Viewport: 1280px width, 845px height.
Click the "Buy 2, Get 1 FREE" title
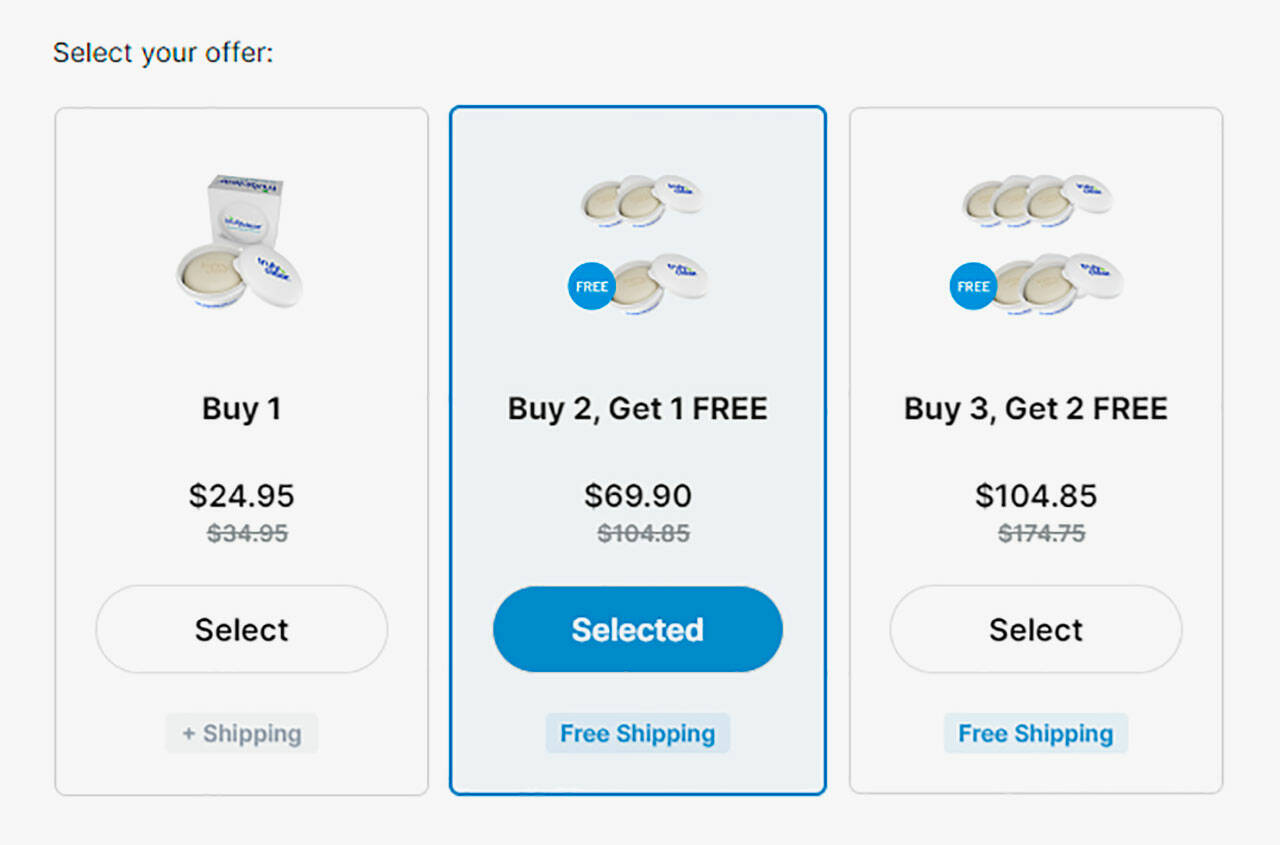(638, 409)
